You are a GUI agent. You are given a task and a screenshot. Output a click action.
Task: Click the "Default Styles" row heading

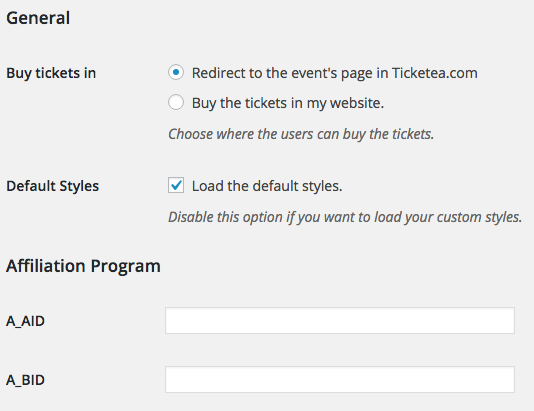point(52,186)
